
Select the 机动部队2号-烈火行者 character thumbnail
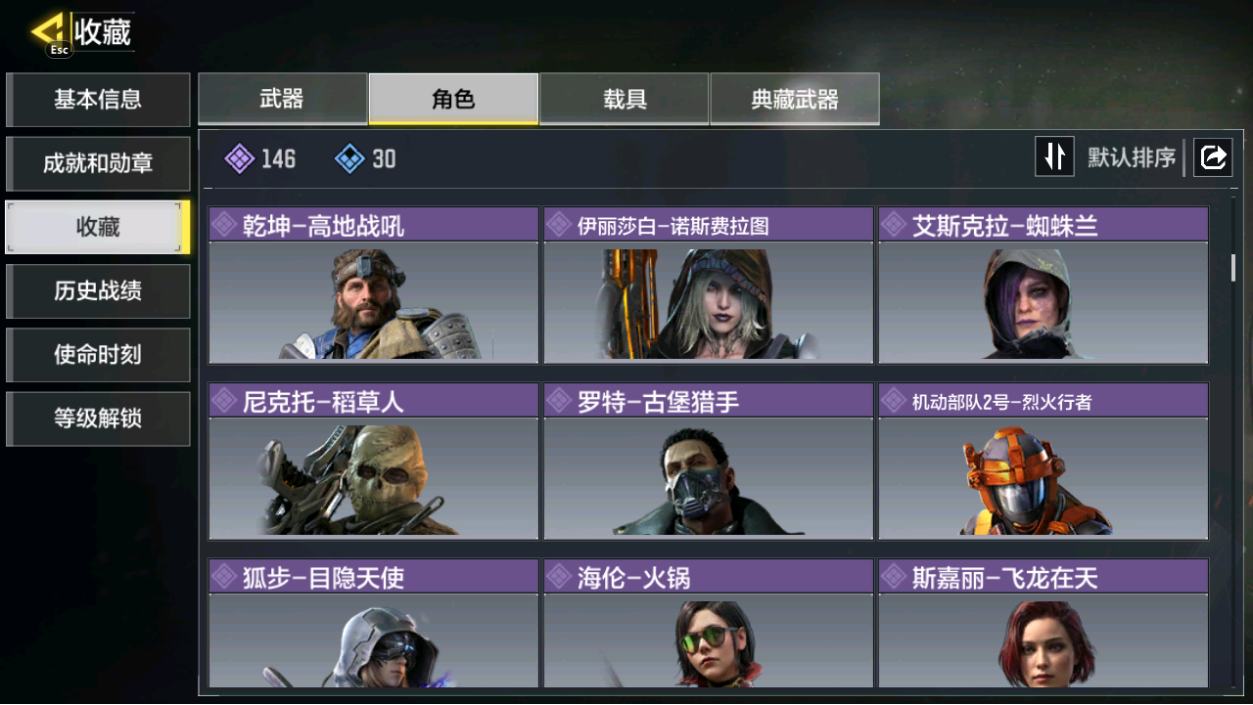[x=1043, y=478]
